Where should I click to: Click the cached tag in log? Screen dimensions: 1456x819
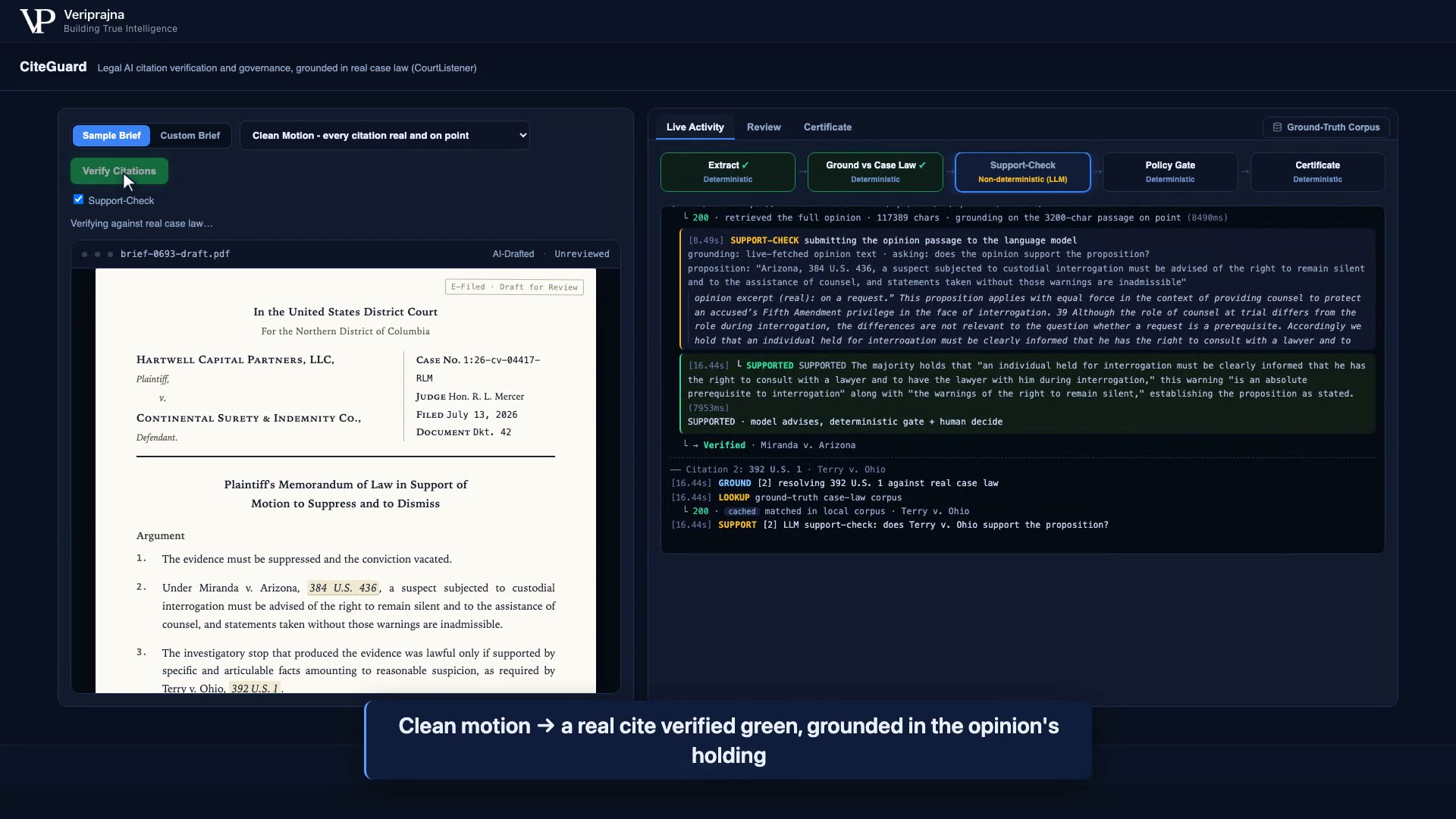pyautogui.click(x=742, y=512)
